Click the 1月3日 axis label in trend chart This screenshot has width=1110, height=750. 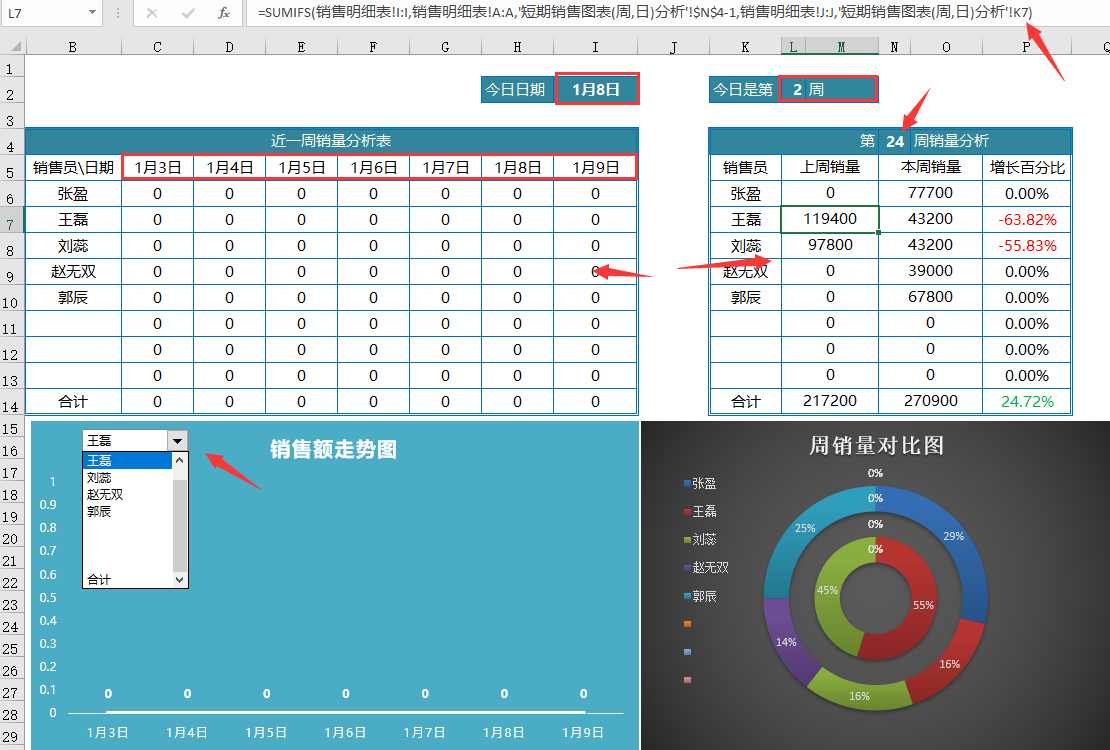[108, 732]
